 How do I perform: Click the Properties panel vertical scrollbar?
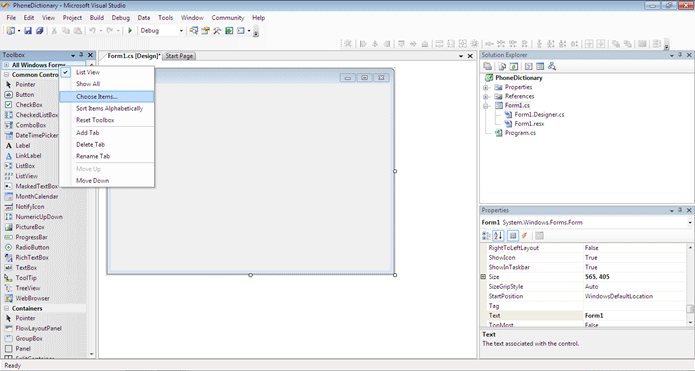coord(690,284)
